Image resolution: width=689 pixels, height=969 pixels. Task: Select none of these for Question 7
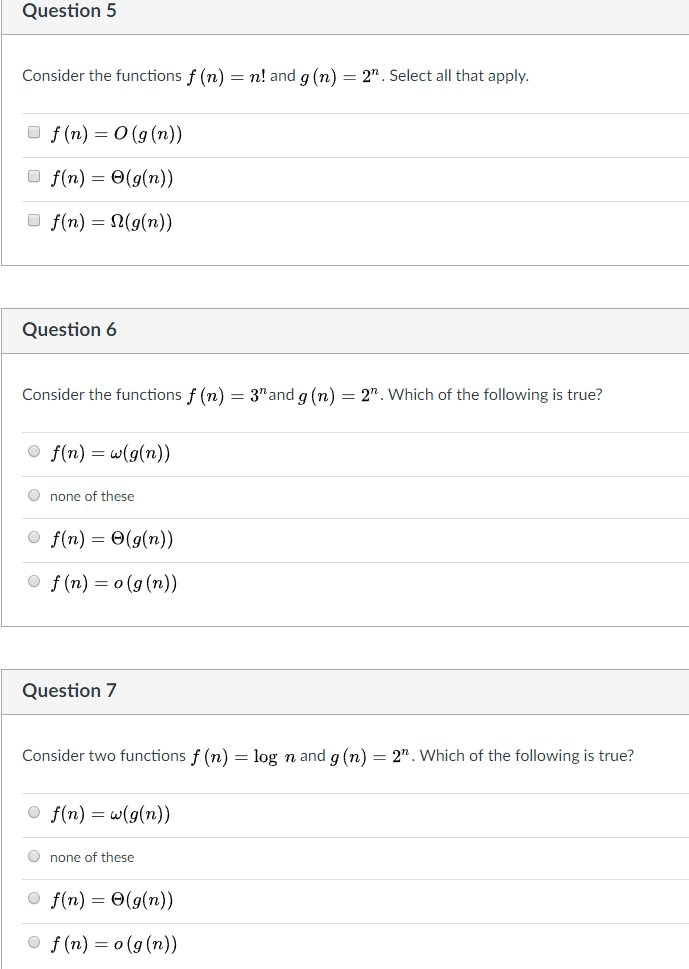tap(33, 856)
